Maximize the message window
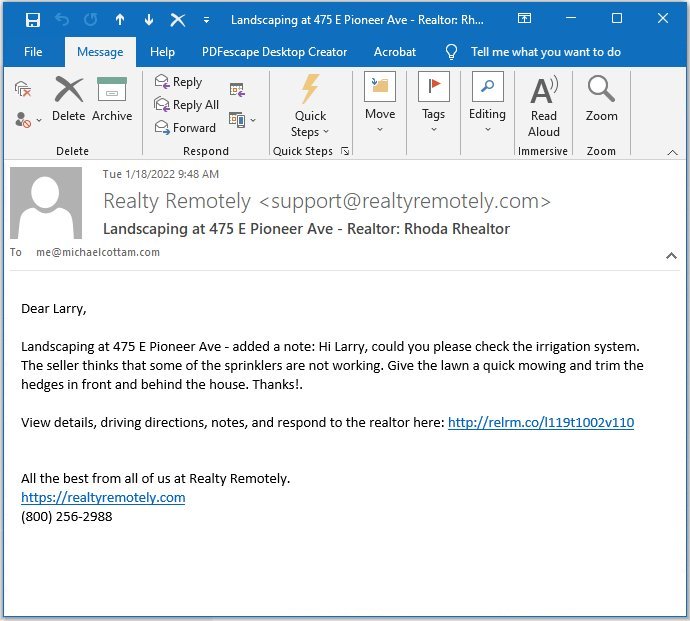 point(617,18)
